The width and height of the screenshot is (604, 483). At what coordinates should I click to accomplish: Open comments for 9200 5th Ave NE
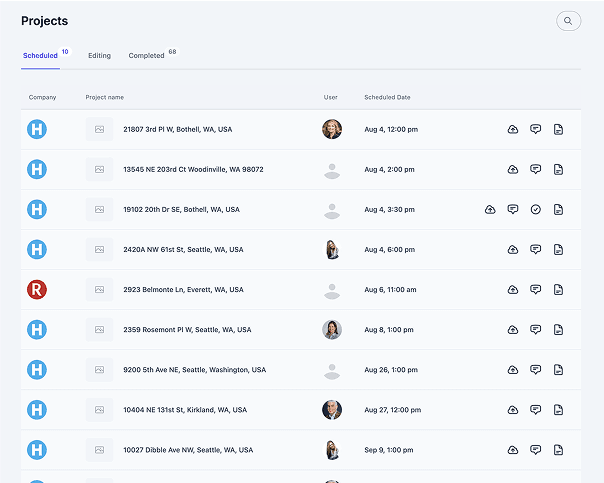click(535, 370)
